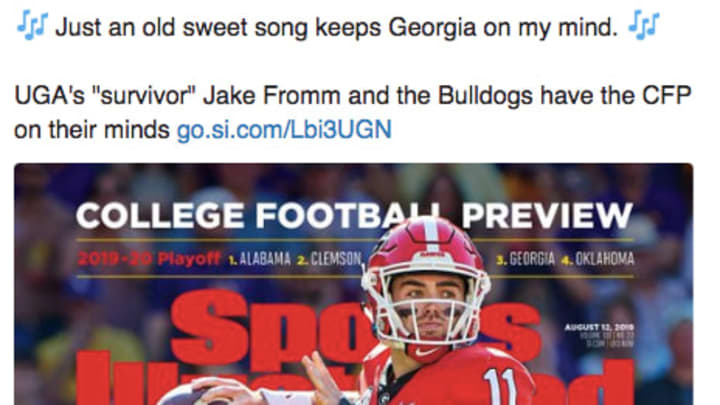
Task: Click the music notes emoji before "Just"
Action: [32, 26]
